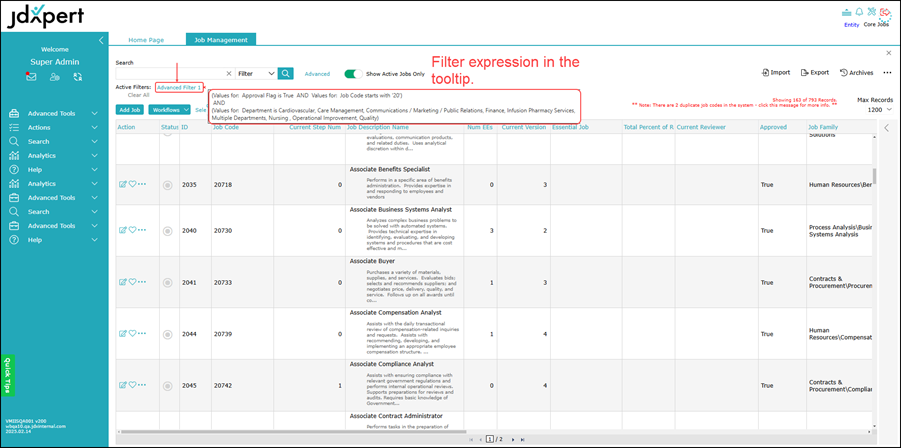This screenshot has width=901, height=448.
Task: Sort by the Job Family column header
Action: tap(823, 127)
